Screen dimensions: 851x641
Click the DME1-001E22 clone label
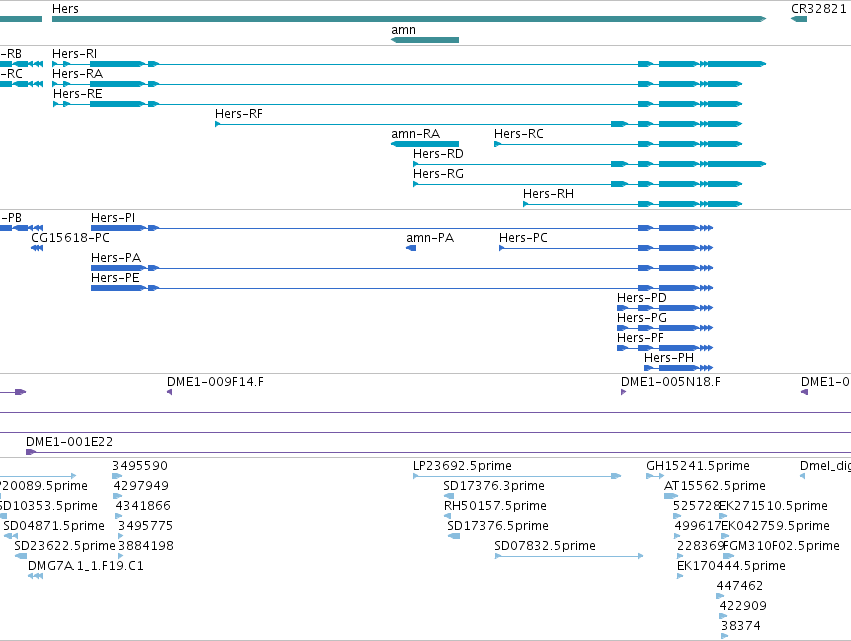point(69,442)
